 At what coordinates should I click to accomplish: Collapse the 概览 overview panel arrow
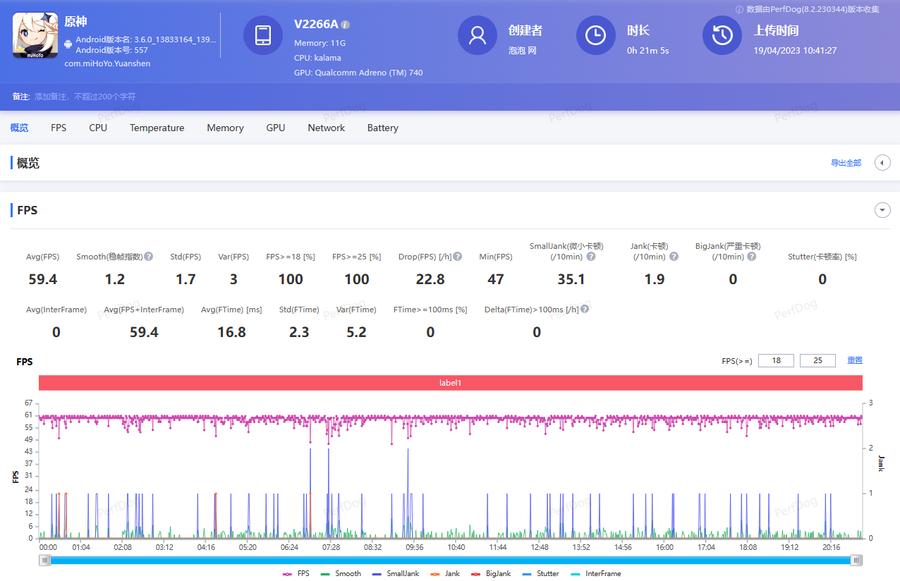pos(882,163)
